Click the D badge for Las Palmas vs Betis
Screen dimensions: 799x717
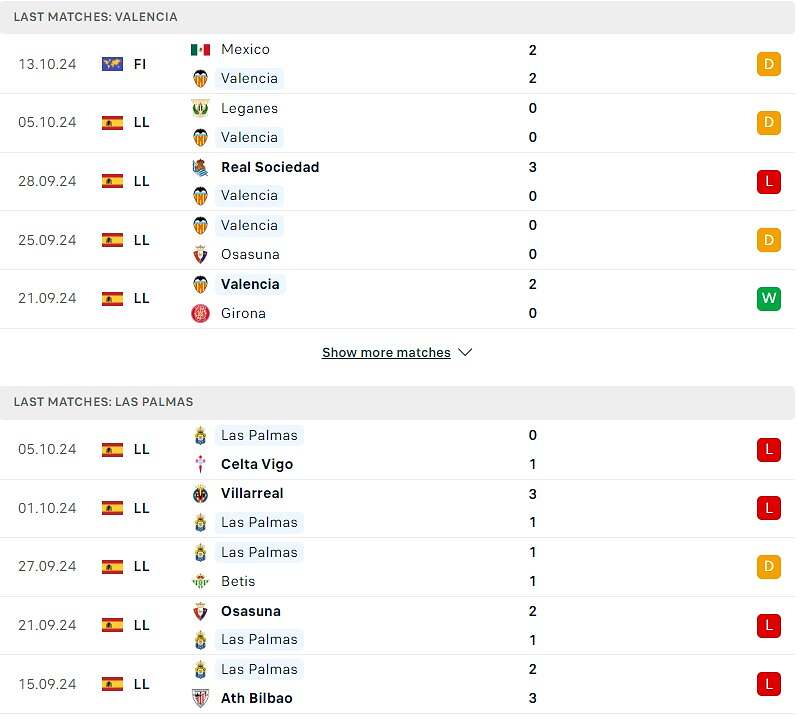768,567
